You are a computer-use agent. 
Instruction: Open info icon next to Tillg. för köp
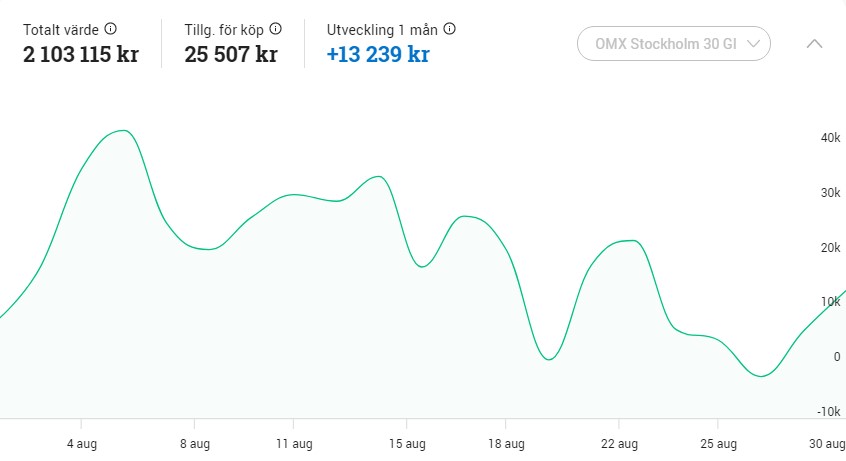point(276,29)
